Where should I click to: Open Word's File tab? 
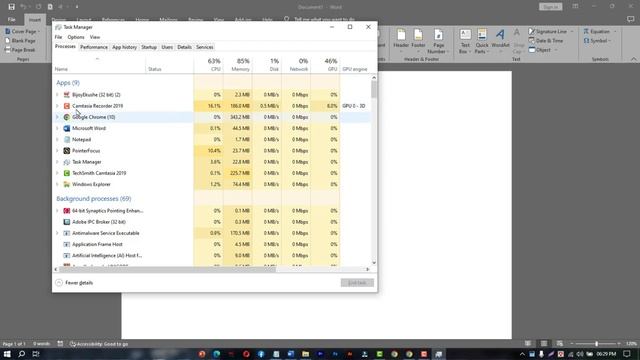click(11, 19)
